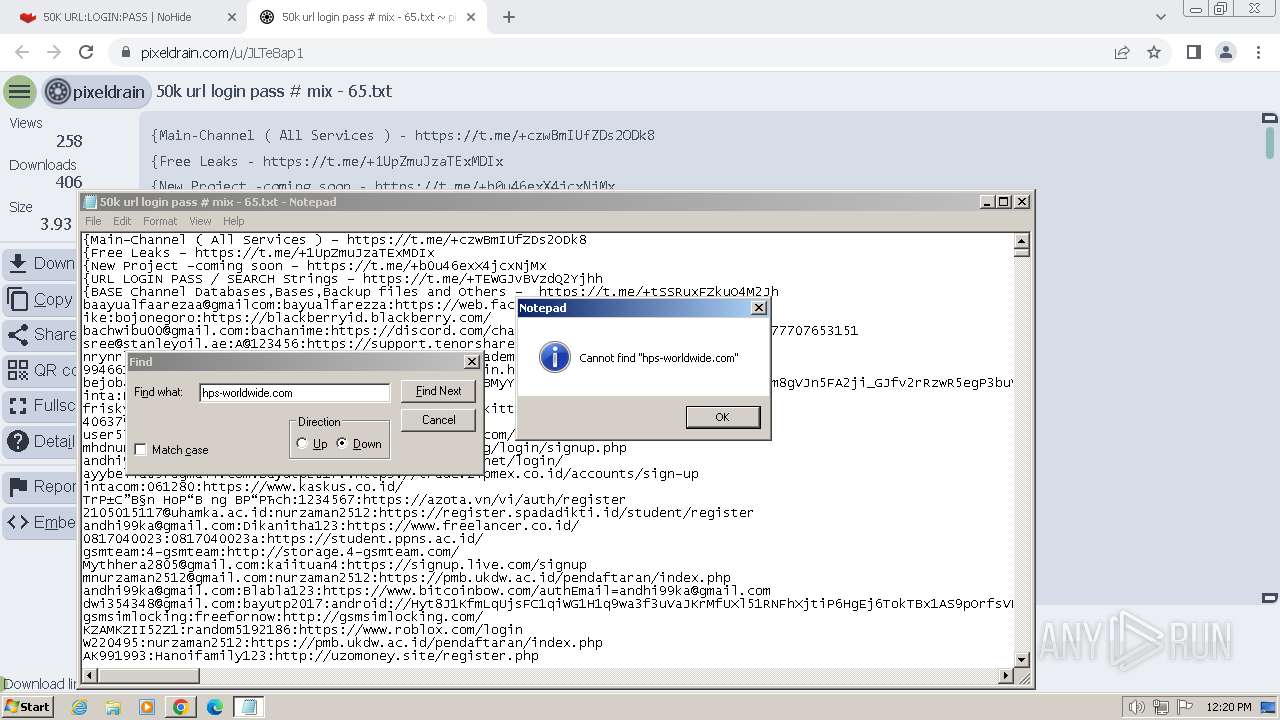The image size is (1280, 720).
Task: Click Cancel in Find dialog
Action: tap(438, 420)
